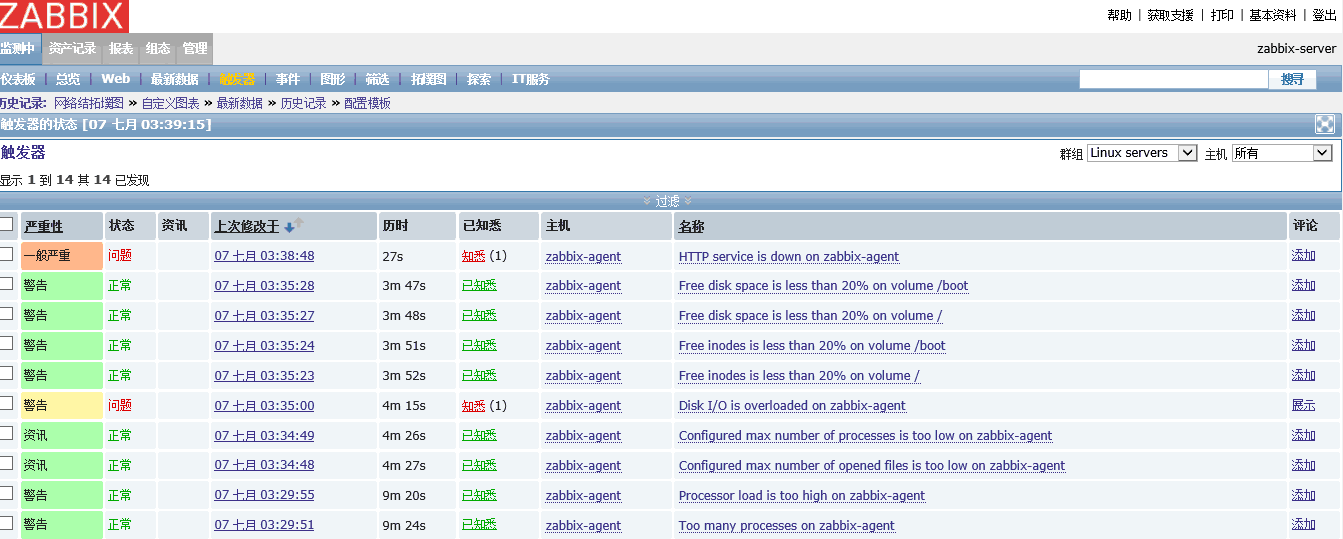Open Configured max number of opened files trigger link
The image size is (1343, 539).
[872, 466]
